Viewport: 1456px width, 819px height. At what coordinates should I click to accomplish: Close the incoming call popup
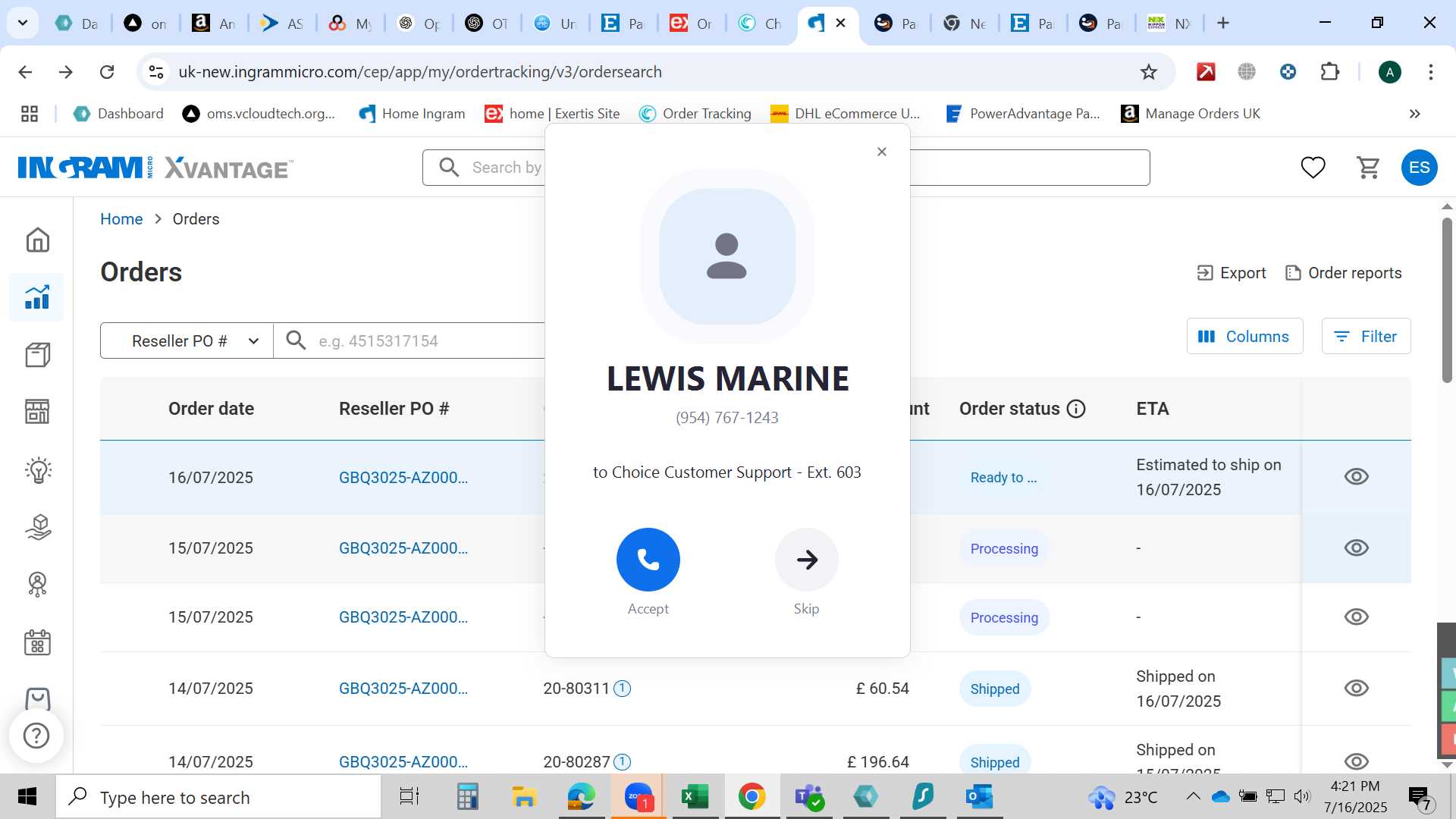[x=881, y=152]
